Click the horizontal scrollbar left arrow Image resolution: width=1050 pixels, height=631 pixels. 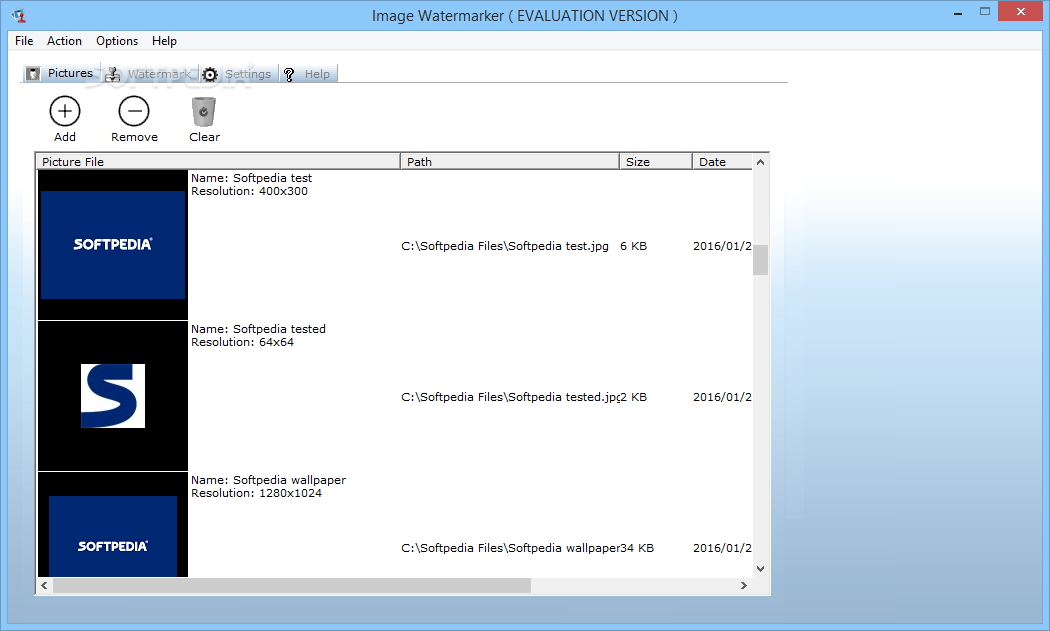coord(44,585)
